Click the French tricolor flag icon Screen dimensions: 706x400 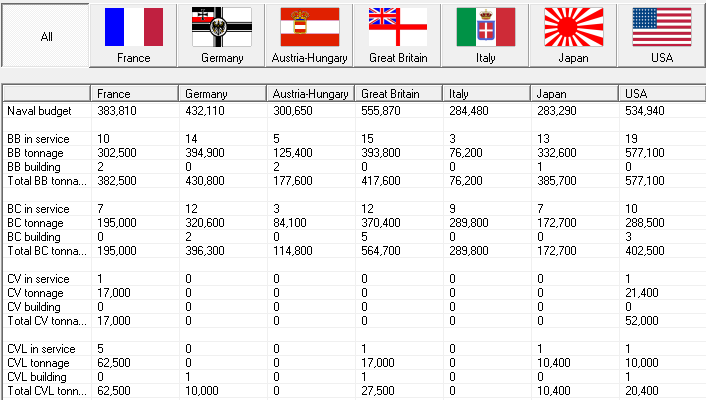(x=133, y=27)
